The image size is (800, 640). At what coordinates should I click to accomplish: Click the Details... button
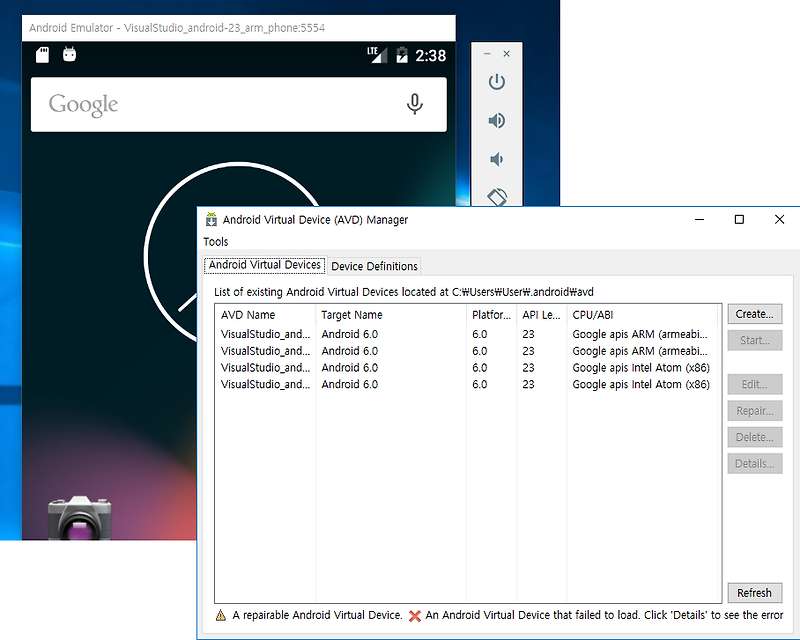click(755, 464)
